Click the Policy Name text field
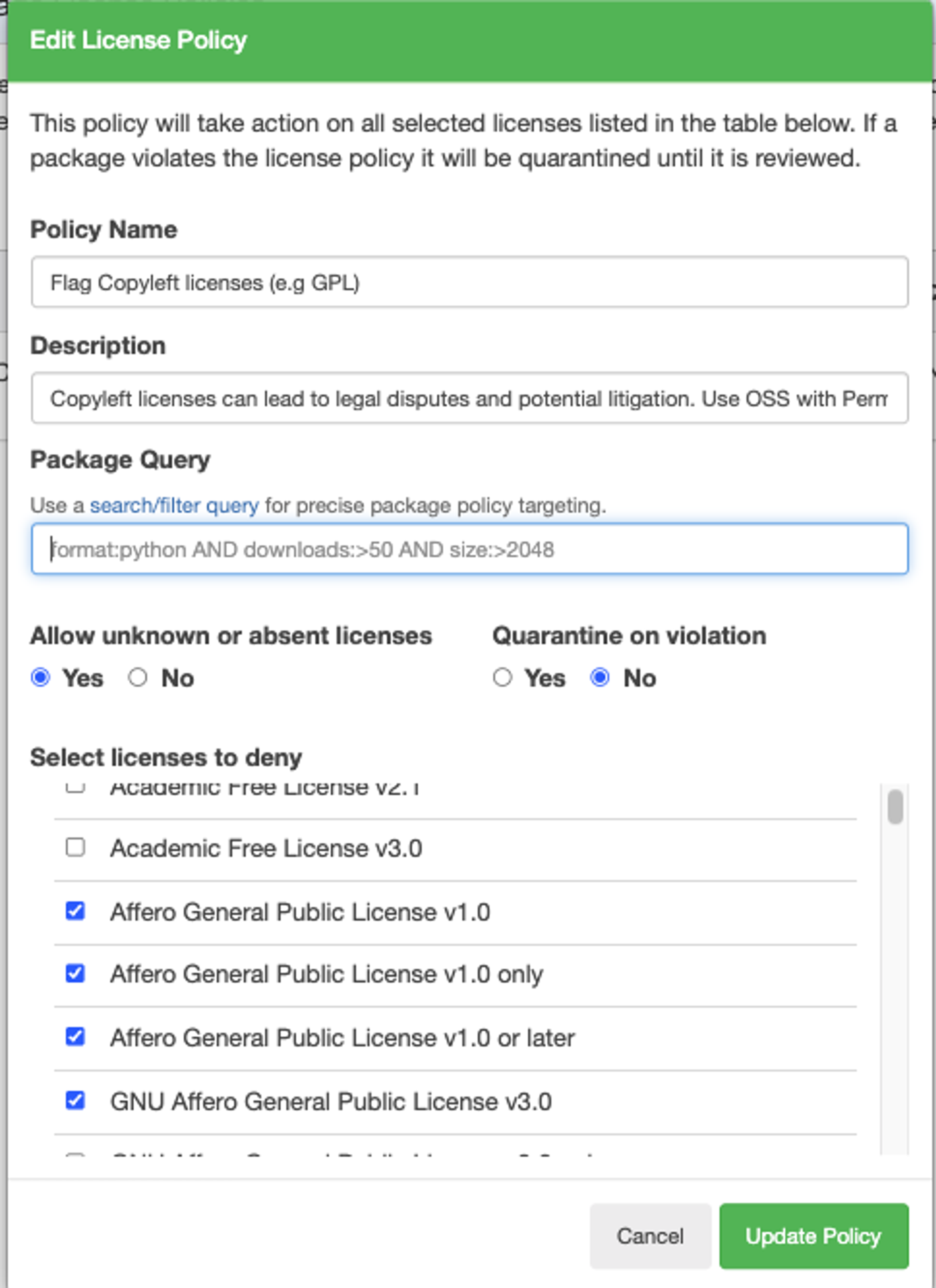The image size is (936, 1288). (469, 282)
